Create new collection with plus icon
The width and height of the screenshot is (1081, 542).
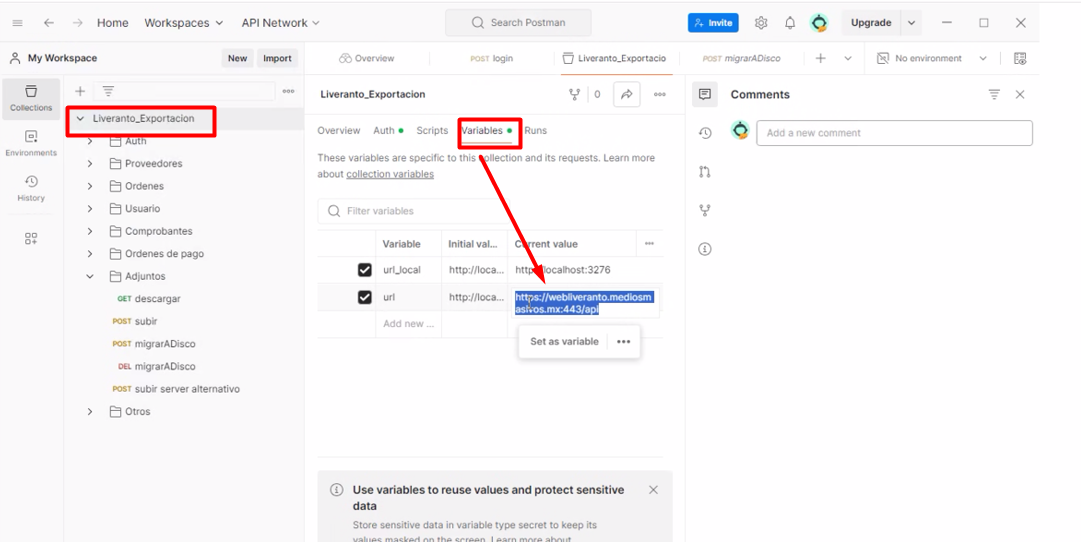[80, 91]
